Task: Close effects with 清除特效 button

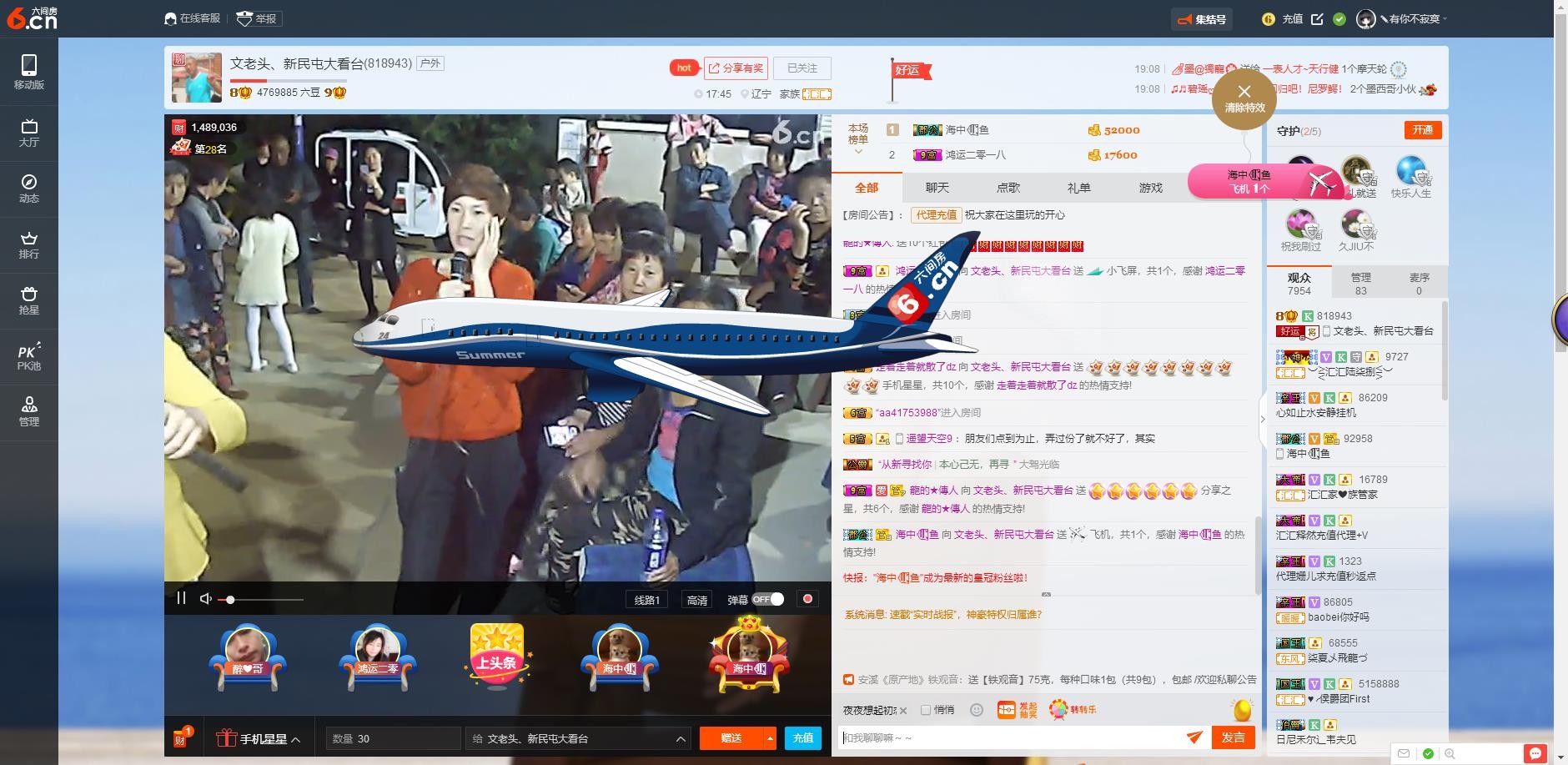Action: (x=1244, y=98)
